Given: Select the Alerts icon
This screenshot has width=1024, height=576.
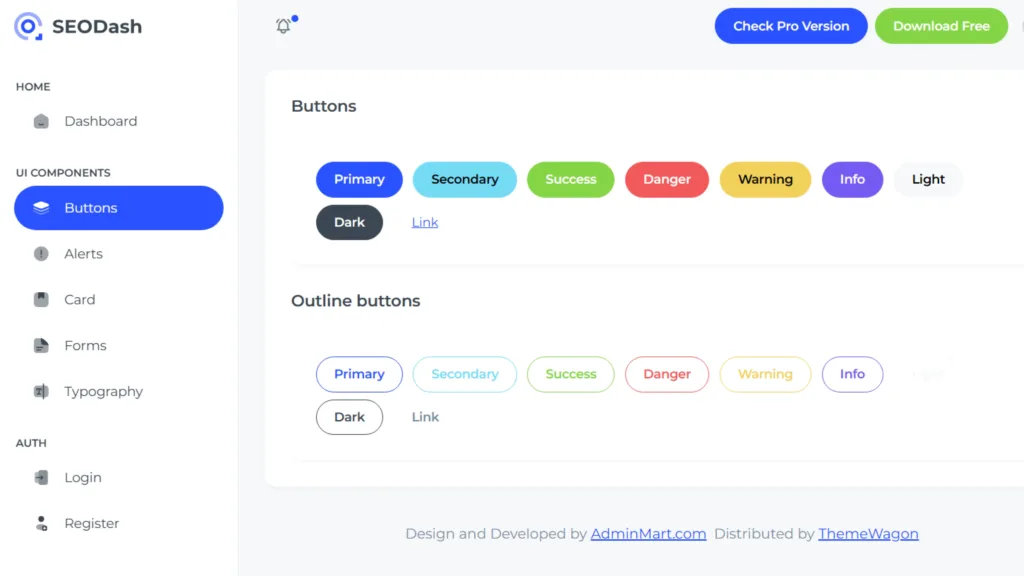Looking at the screenshot, I should pyautogui.click(x=42, y=253).
